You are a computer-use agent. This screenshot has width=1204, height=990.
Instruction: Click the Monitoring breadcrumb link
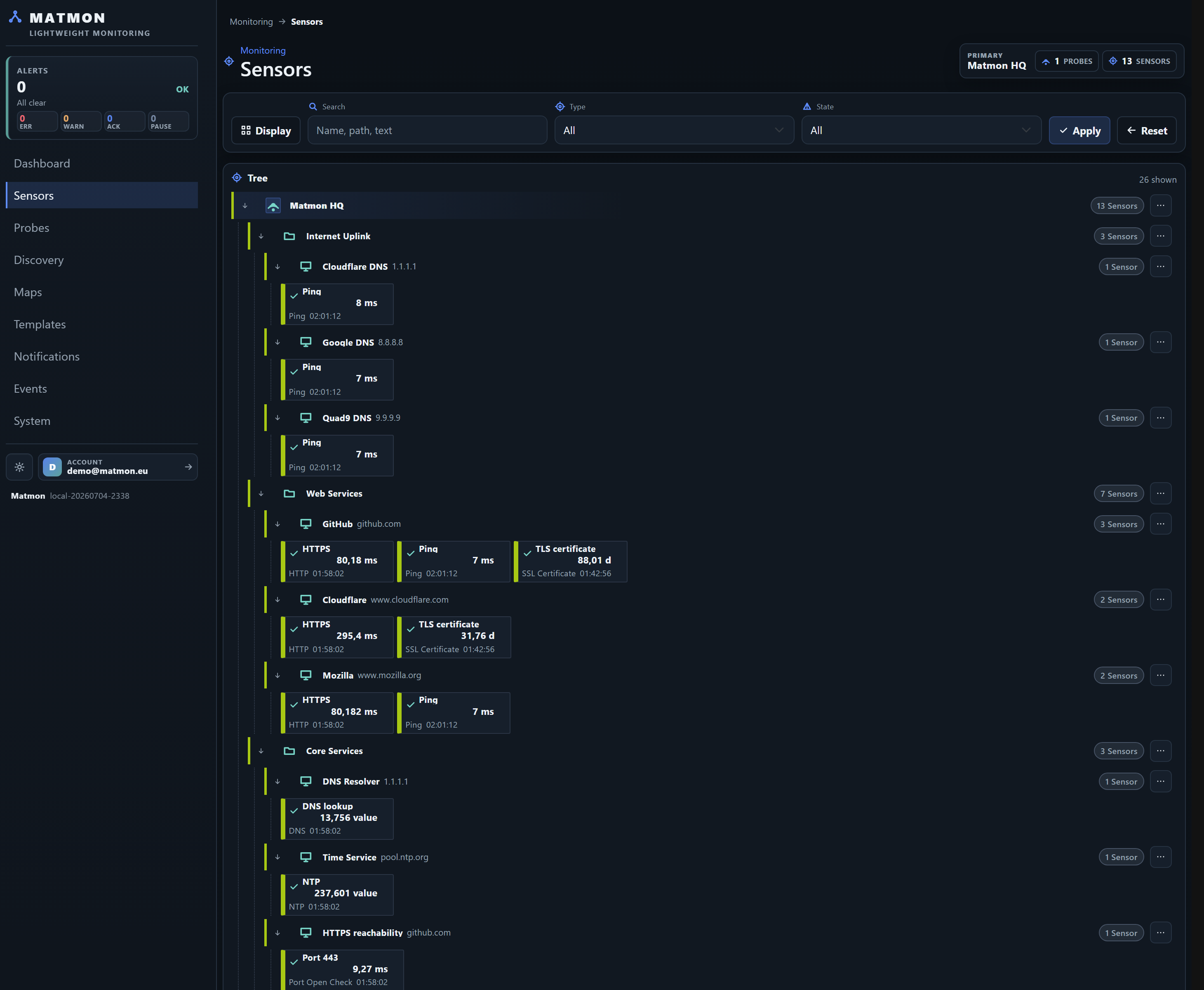[x=252, y=22]
